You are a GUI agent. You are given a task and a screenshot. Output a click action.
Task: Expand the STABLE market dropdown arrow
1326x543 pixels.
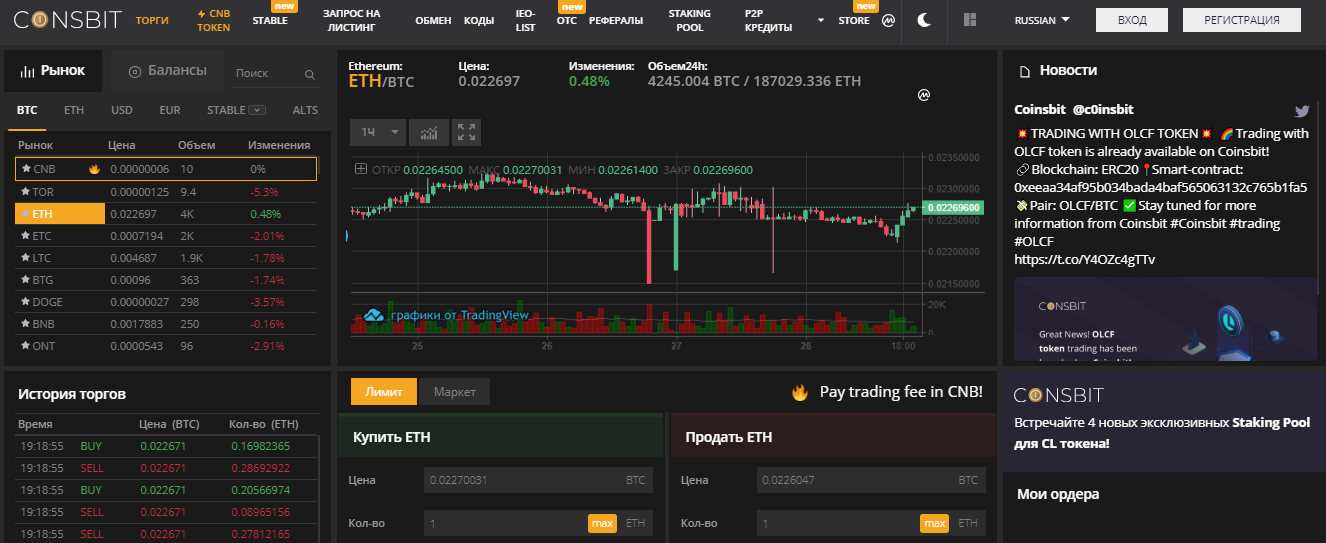pyautogui.click(x=257, y=110)
